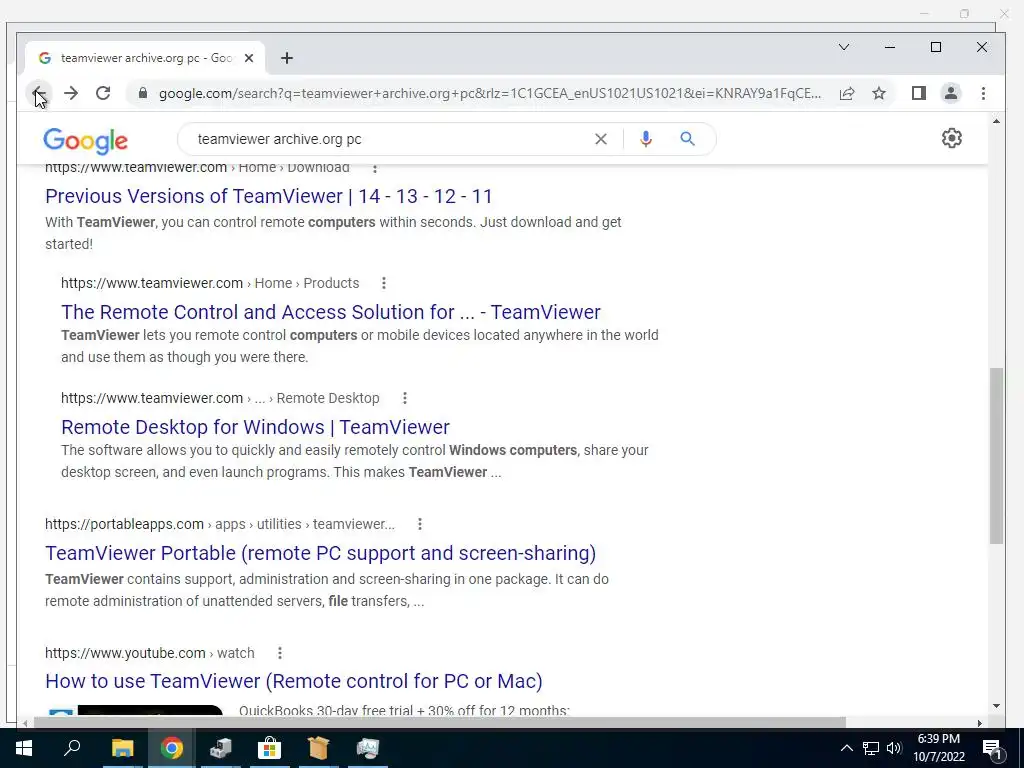Open the Chrome profile avatar
The height and width of the screenshot is (768, 1024).
pos(951,93)
